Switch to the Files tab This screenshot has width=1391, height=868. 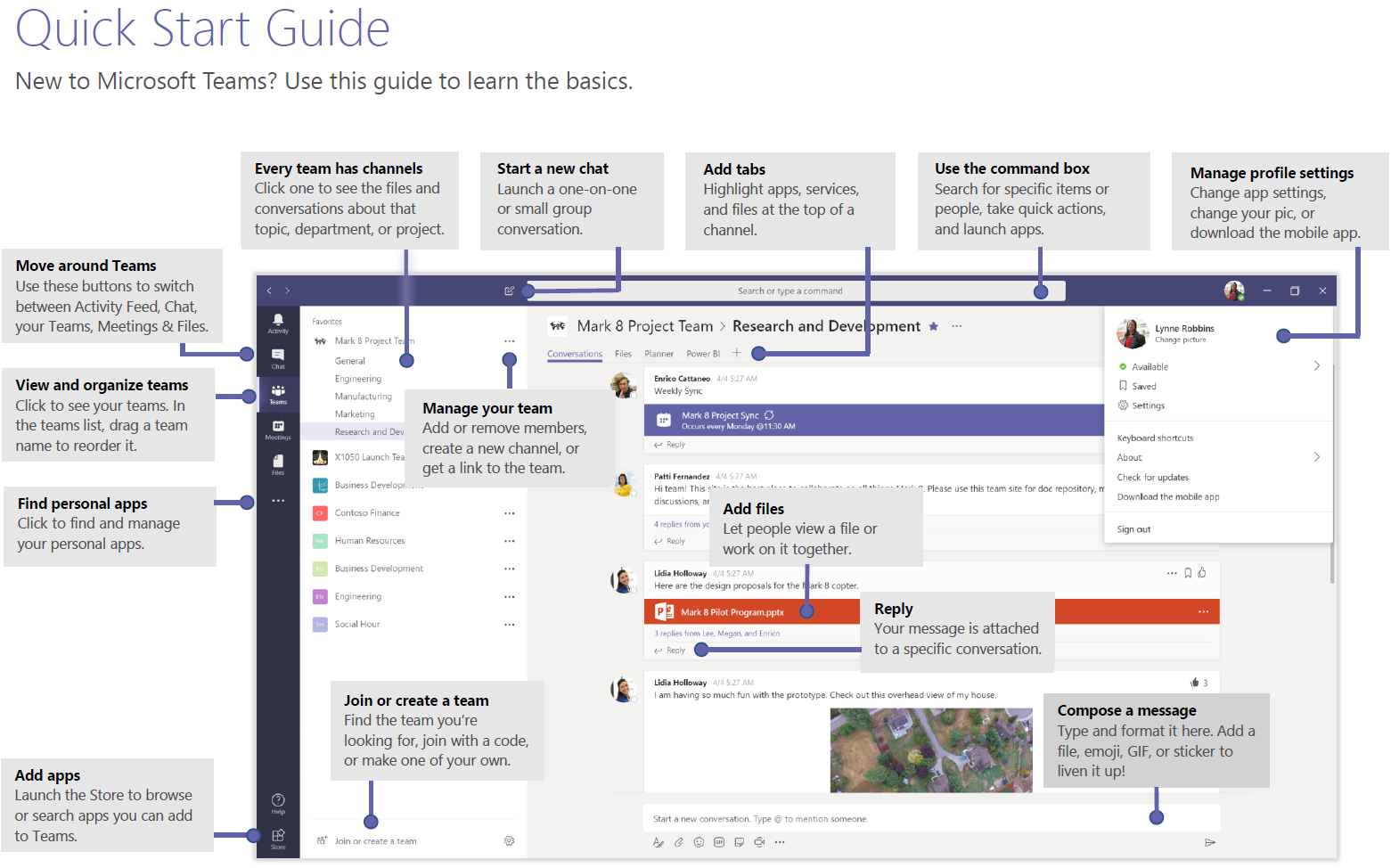click(x=623, y=354)
